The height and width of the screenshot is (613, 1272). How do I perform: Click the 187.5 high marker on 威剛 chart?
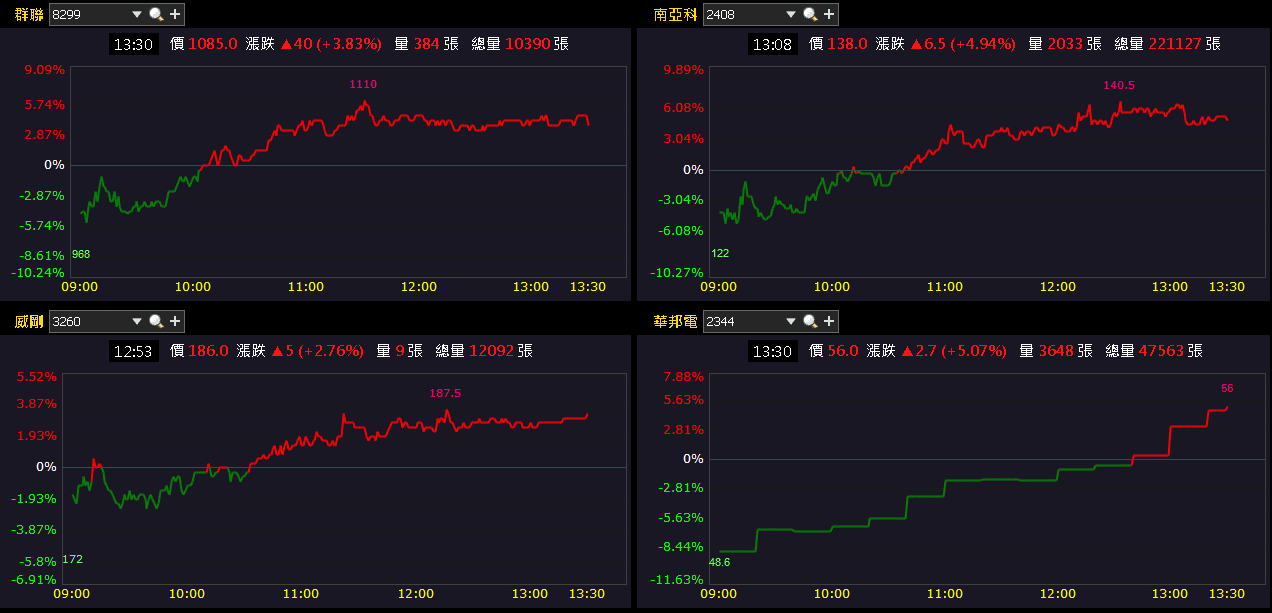coord(445,394)
